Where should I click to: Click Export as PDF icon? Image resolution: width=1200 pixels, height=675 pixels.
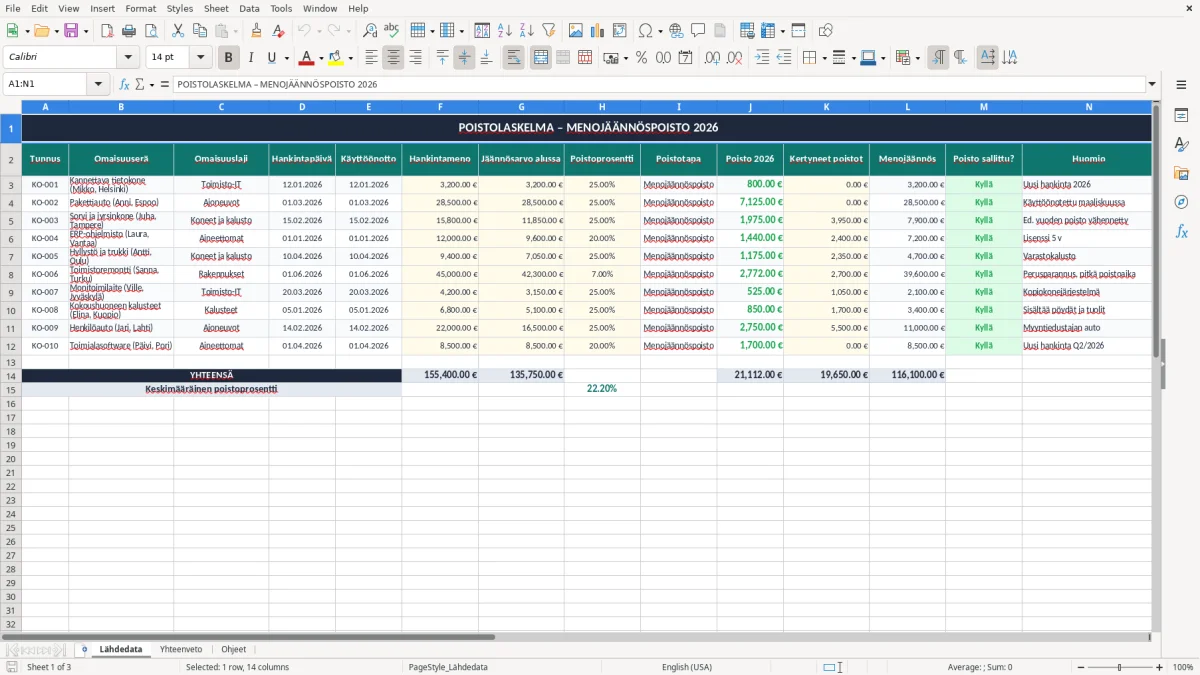coord(107,31)
